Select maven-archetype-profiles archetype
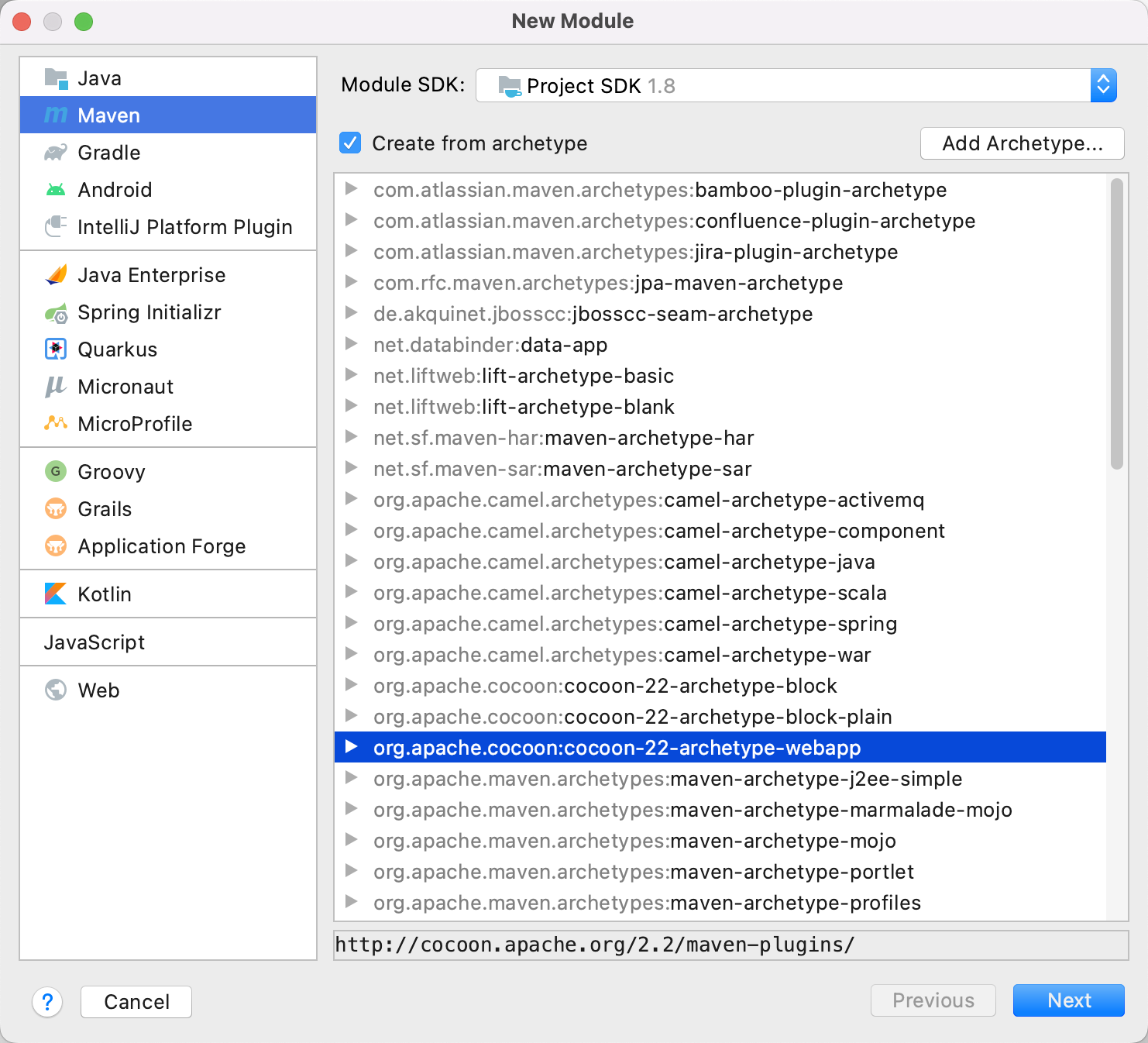The height and width of the screenshot is (1043, 1148). [720, 903]
